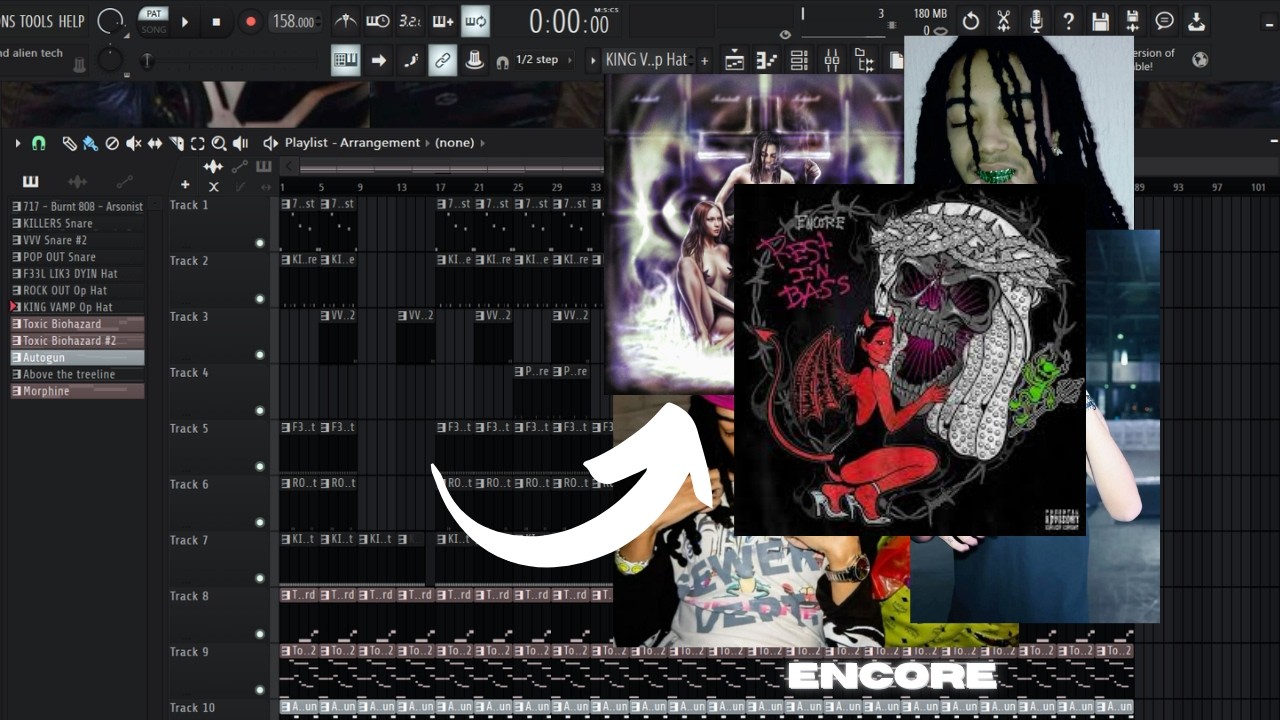
Task: Adjust the master pitch knob
Action: click(x=110, y=60)
